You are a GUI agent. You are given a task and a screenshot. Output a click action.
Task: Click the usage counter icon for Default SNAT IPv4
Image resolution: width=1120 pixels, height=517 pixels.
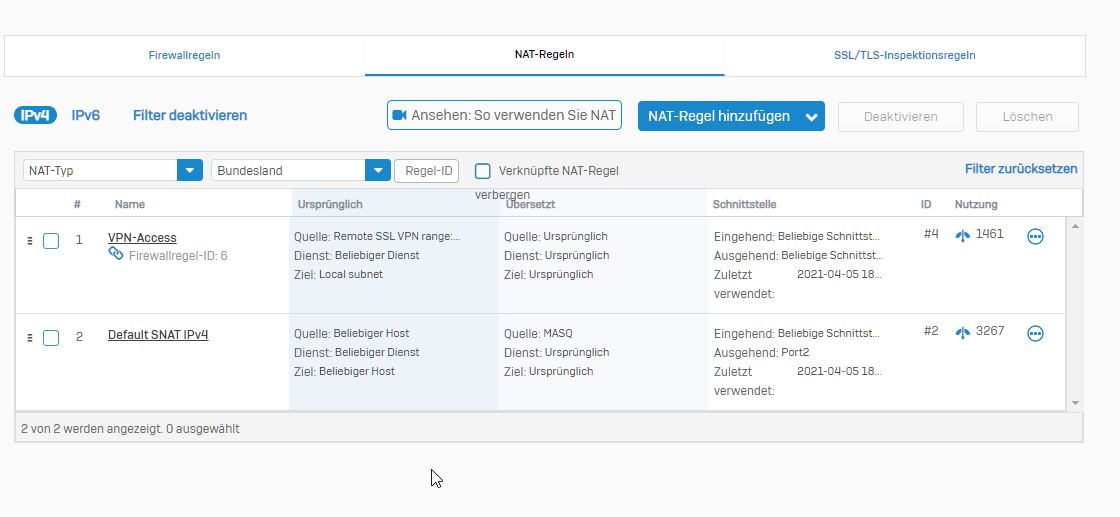coord(963,332)
